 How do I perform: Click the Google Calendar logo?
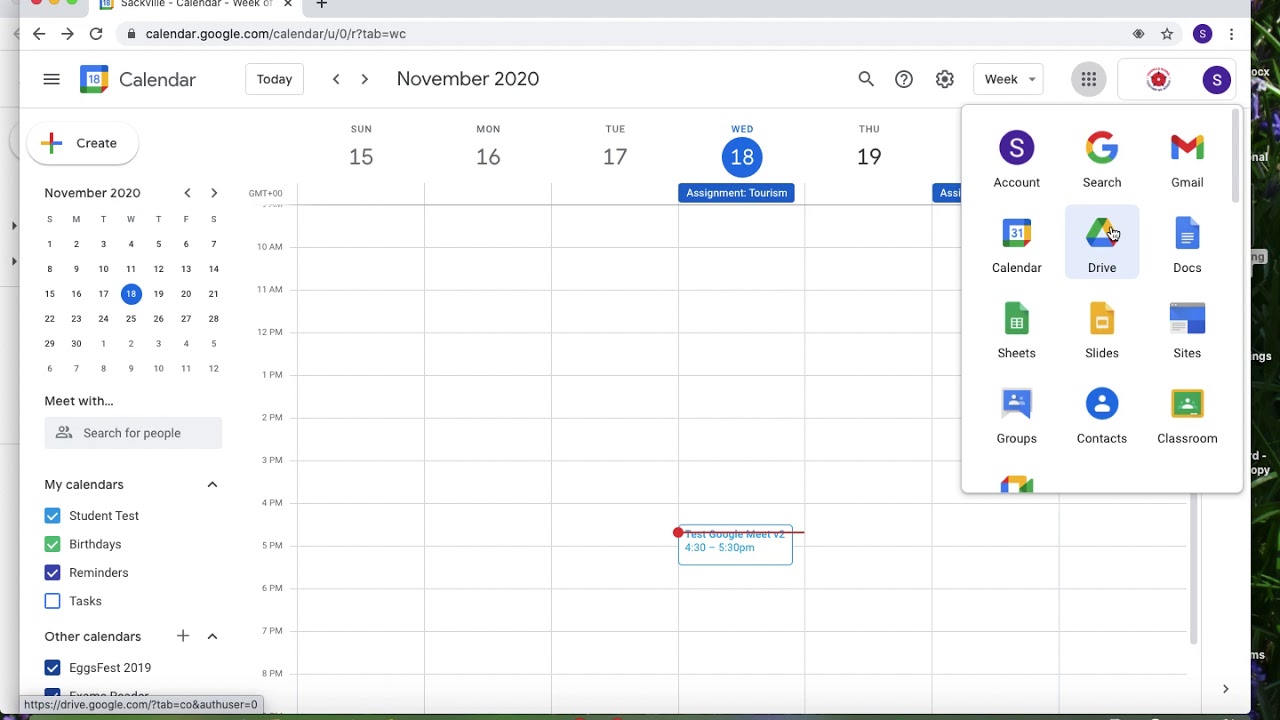point(94,79)
